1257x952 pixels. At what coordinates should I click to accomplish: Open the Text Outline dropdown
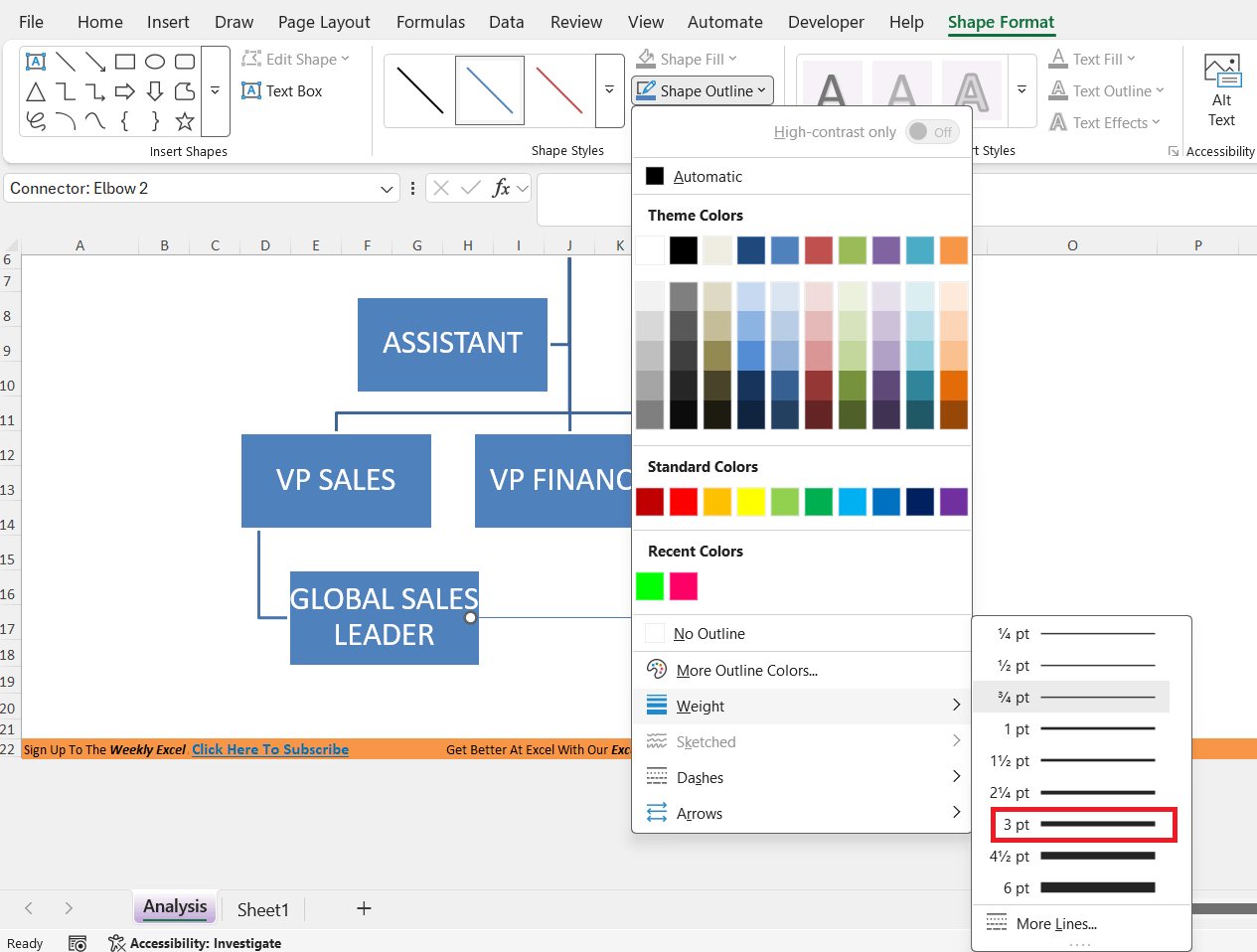tap(1107, 90)
